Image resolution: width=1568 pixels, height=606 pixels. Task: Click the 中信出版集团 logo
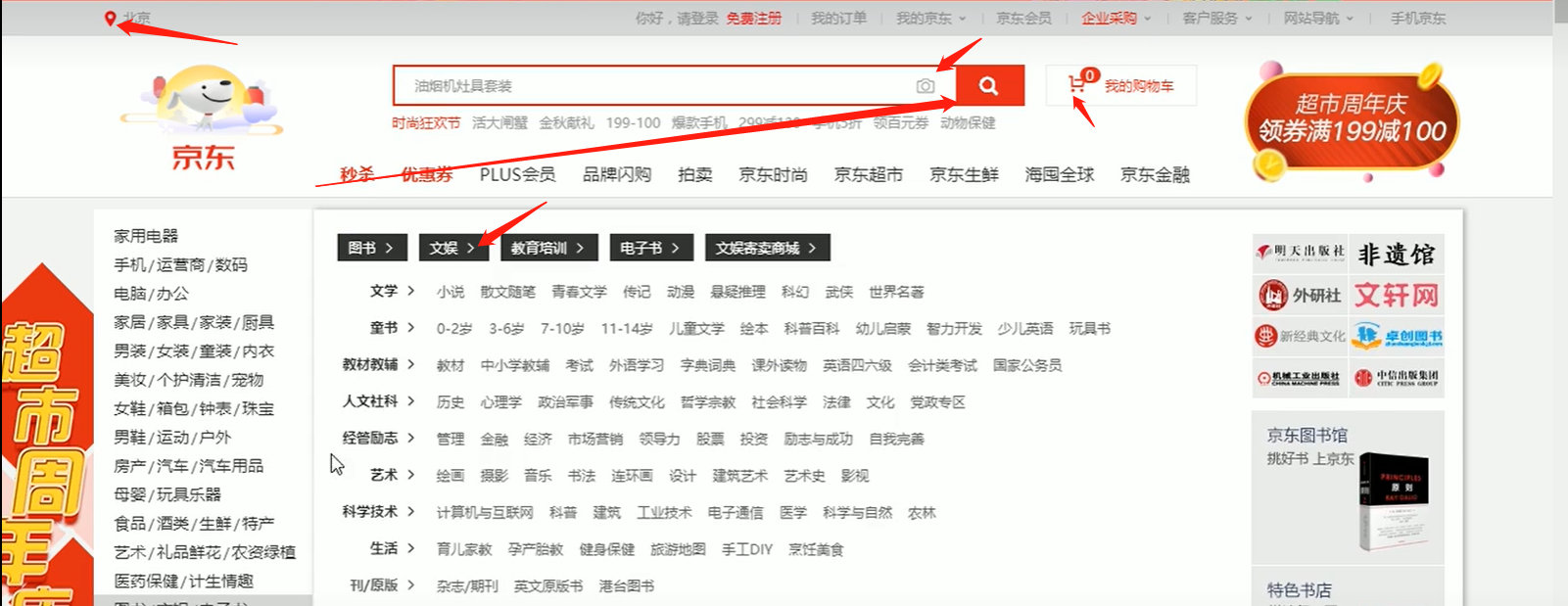(1397, 378)
